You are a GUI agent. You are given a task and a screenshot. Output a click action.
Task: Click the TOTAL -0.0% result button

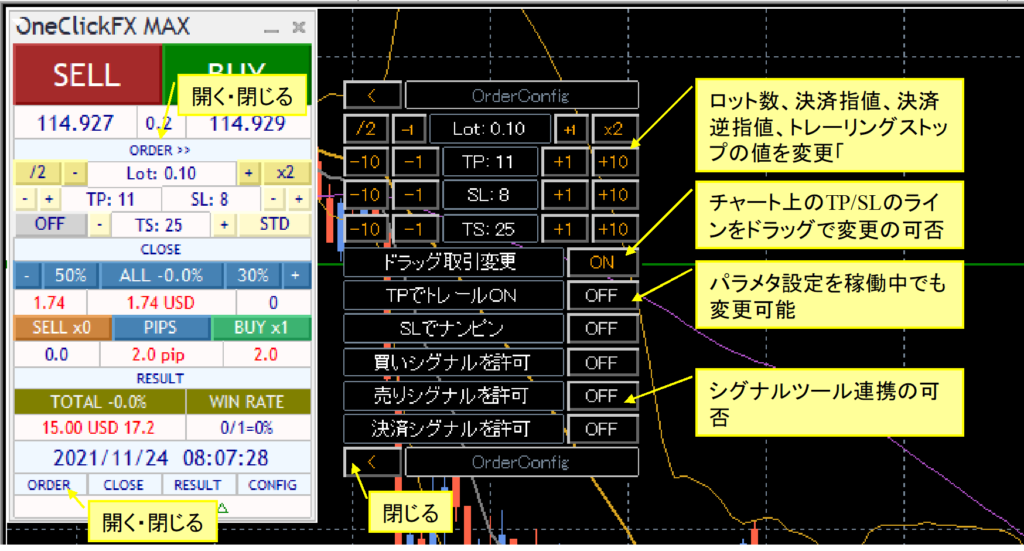pyautogui.click(x=99, y=402)
